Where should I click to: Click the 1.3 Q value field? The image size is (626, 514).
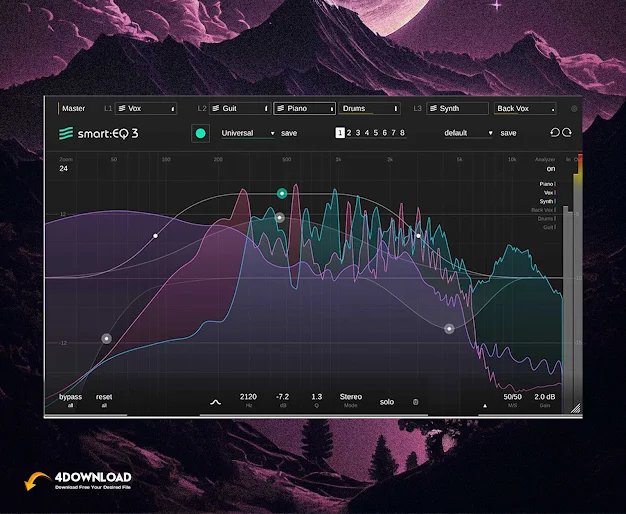(x=317, y=400)
